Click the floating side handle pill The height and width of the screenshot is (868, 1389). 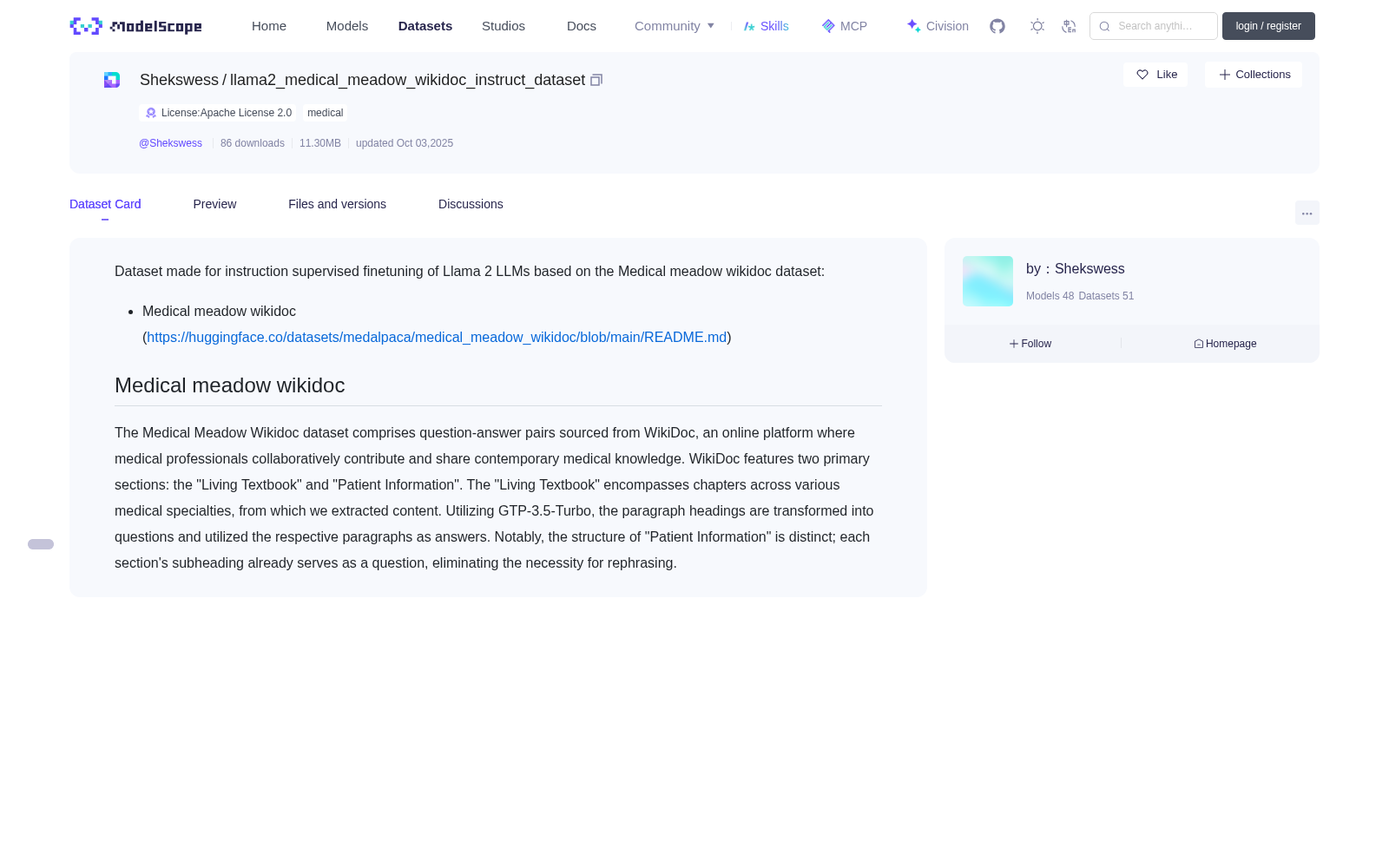click(41, 544)
